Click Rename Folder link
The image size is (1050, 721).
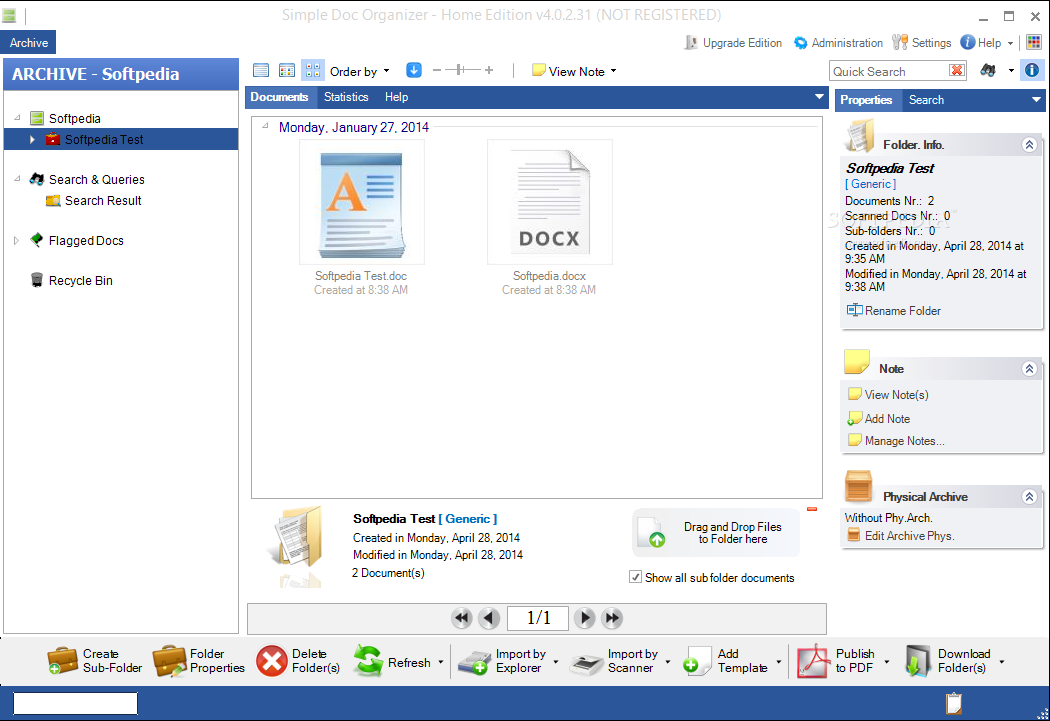(894, 311)
